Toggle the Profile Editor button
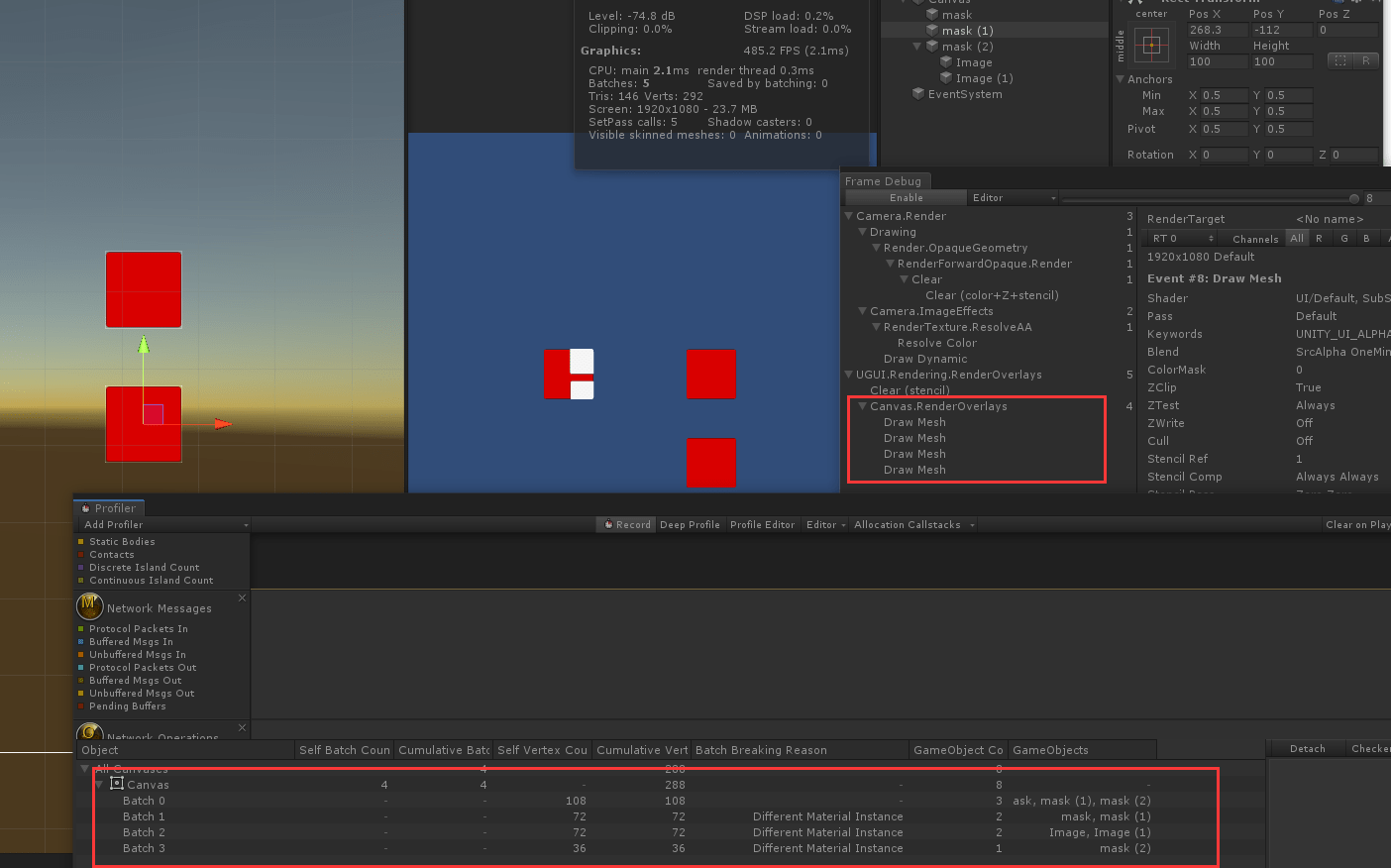Screen dimensions: 1391x868 coord(763,525)
